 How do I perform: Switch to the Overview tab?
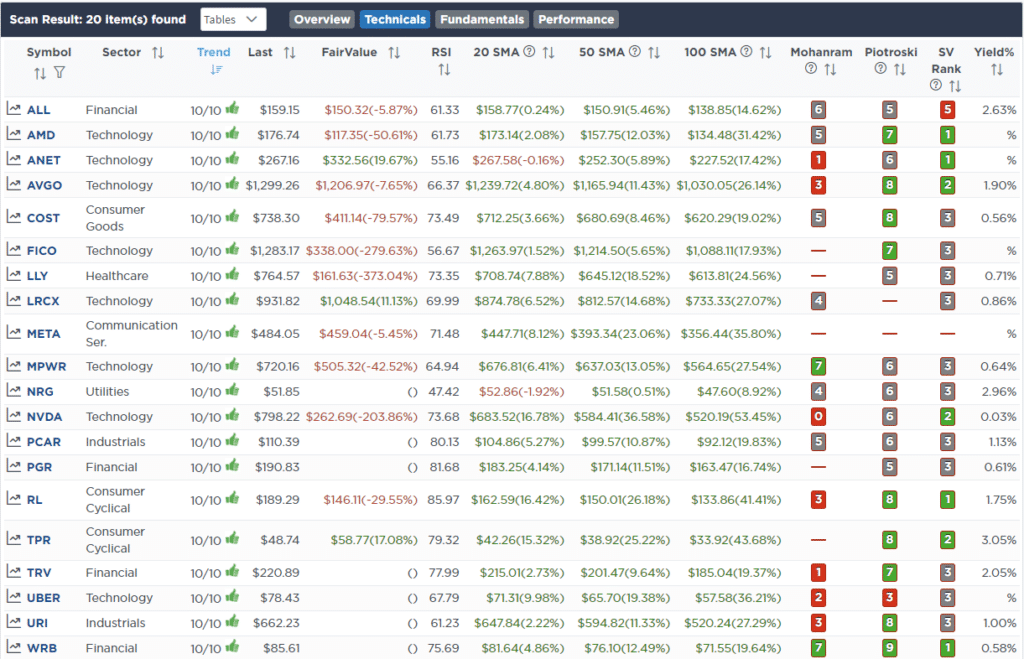coord(322,20)
